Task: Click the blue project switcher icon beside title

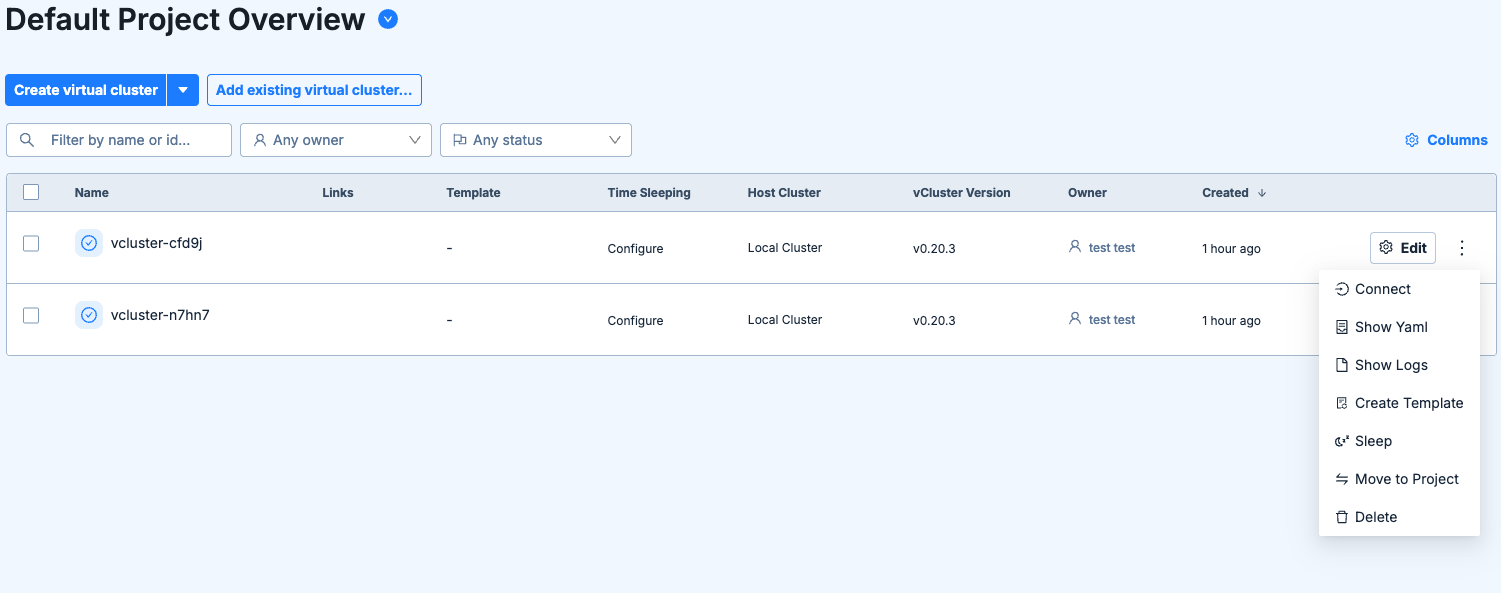Action: [x=388, y=19]
